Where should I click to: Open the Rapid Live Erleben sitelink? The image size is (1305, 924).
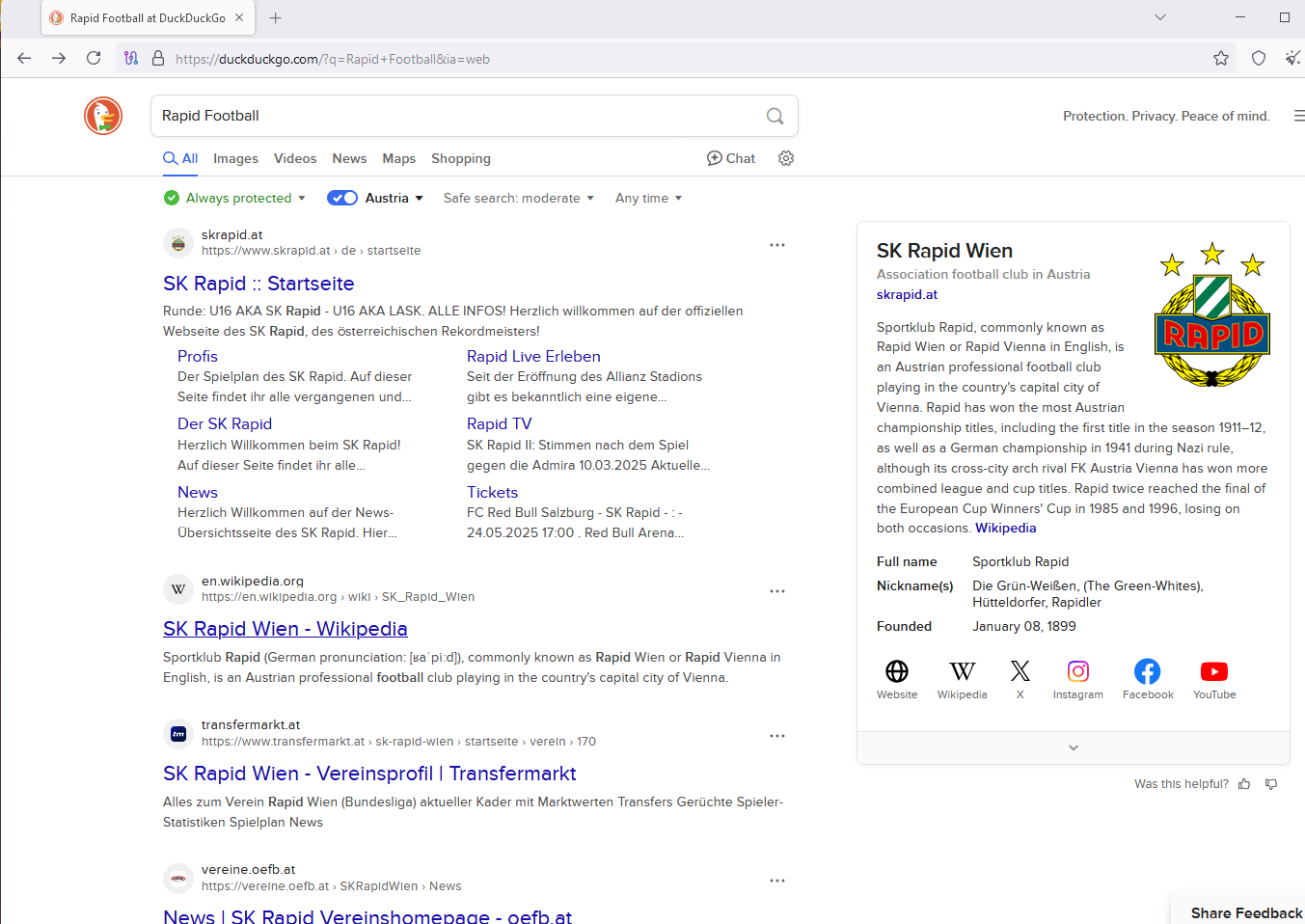(533, 356)
